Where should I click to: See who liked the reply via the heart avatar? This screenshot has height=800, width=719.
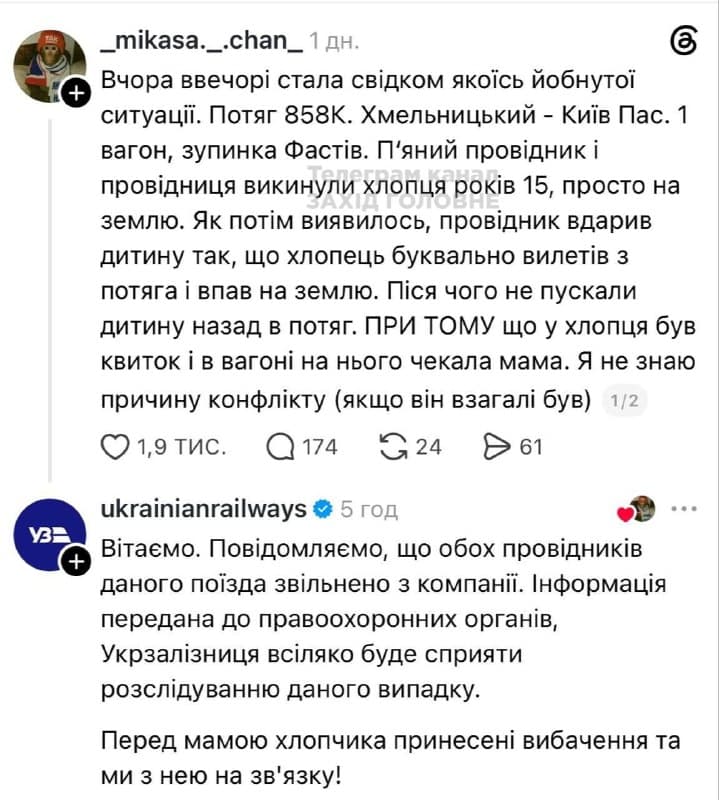[637, 509]
